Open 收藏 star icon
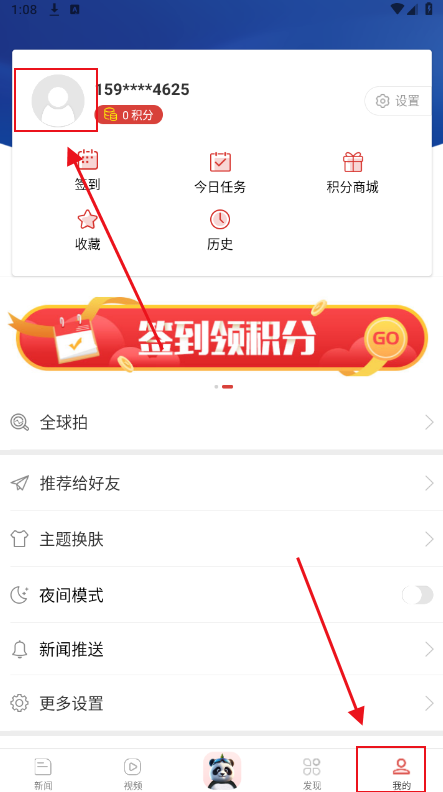 [x=87, y=219]
